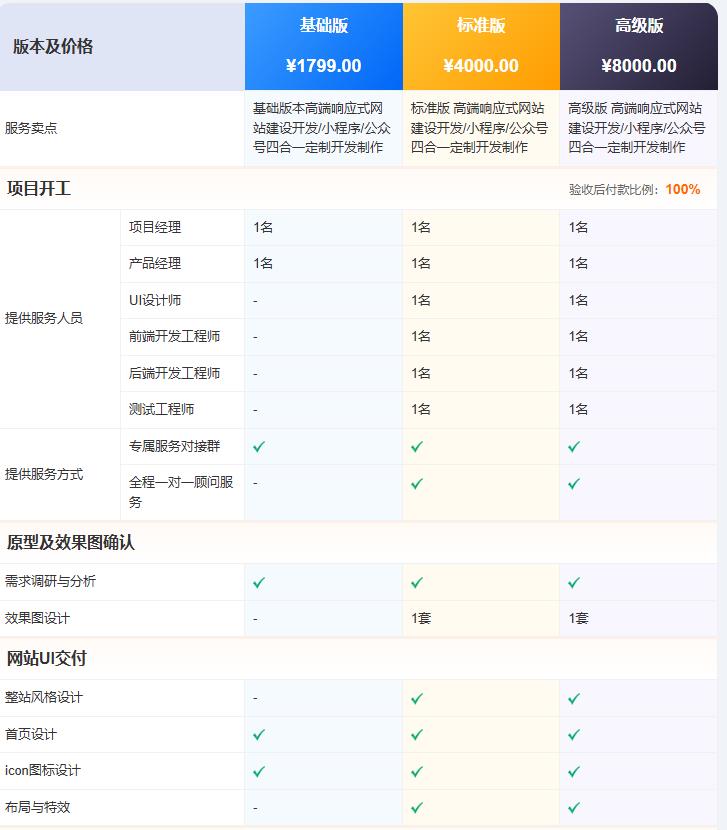Click the 高级版 checkmark for icon图标设计
The height and width of the screenshot is (830, 727).
coord(574,771)
